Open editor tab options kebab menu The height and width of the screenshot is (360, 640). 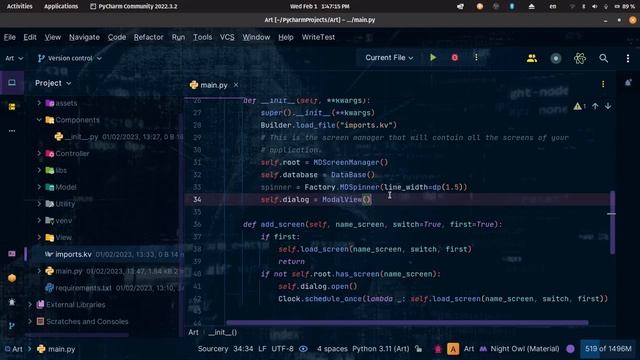pyautogui.click(x=603, y=84)
